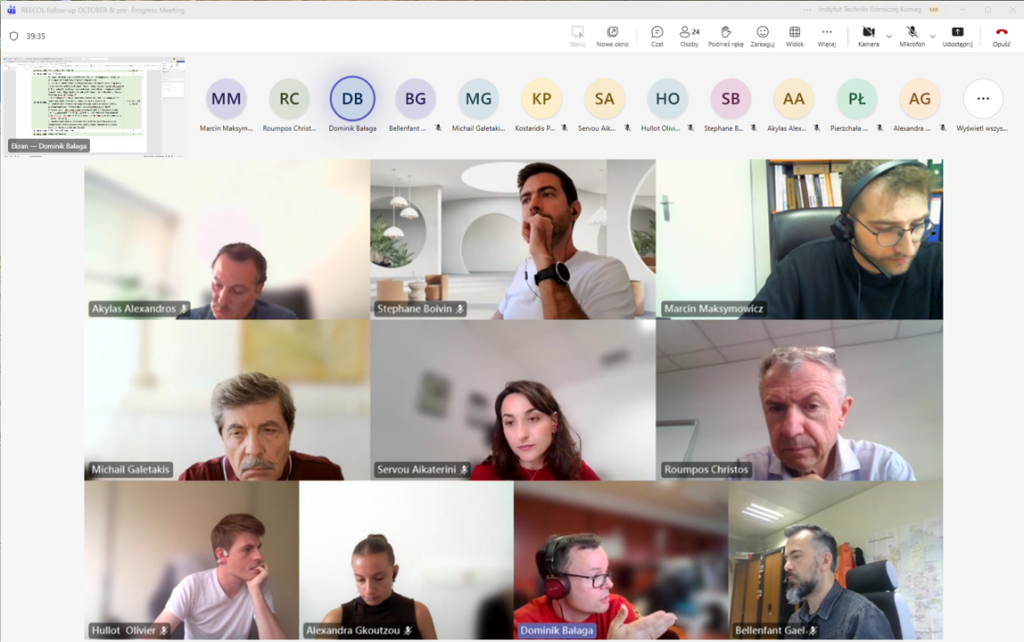
Task: Open the Czat (chat) panel
Action: coord(657,36)
